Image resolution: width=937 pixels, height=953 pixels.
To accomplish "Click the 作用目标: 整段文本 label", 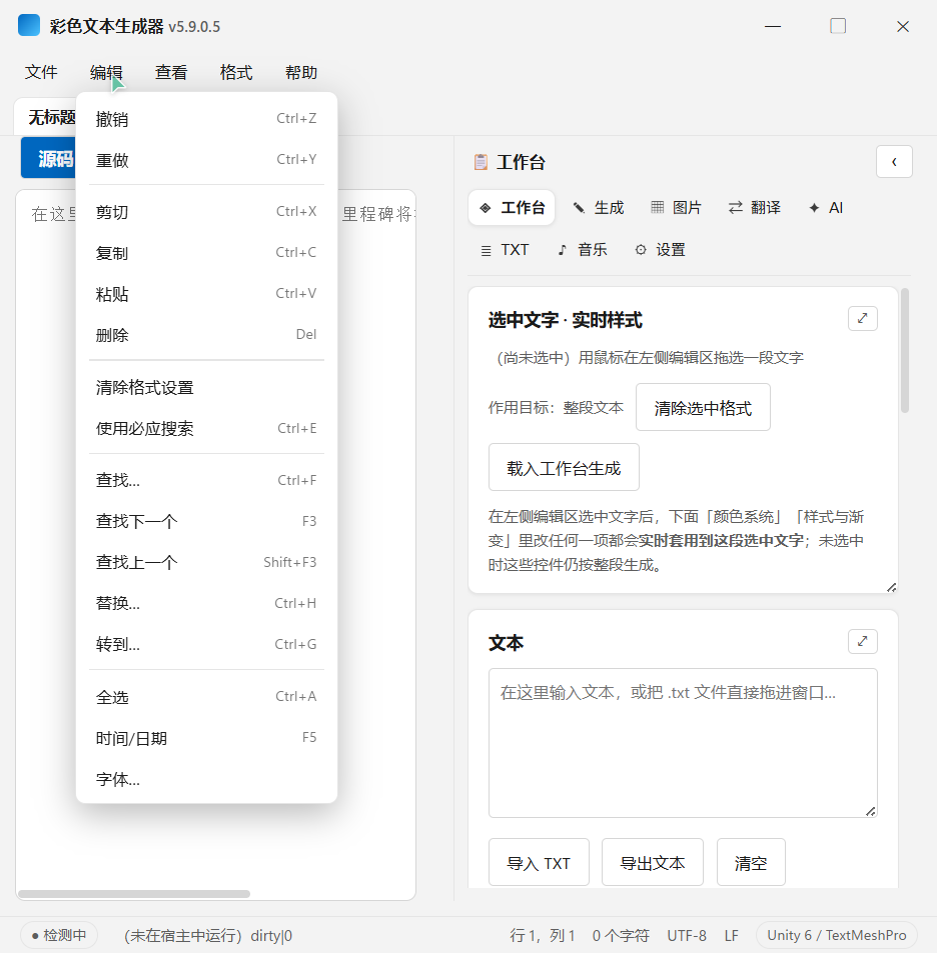I will 555,407.
